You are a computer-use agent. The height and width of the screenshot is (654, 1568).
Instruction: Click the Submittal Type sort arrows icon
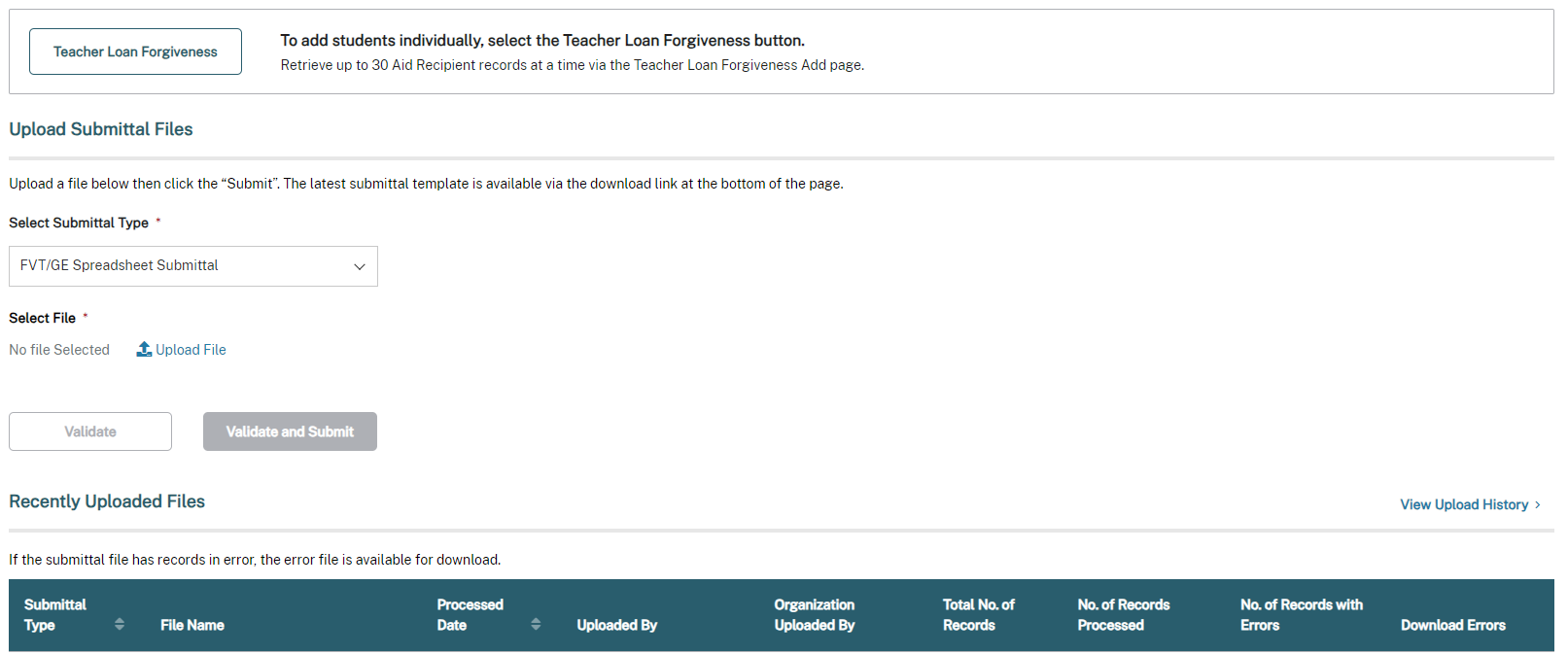click(120, 624)
